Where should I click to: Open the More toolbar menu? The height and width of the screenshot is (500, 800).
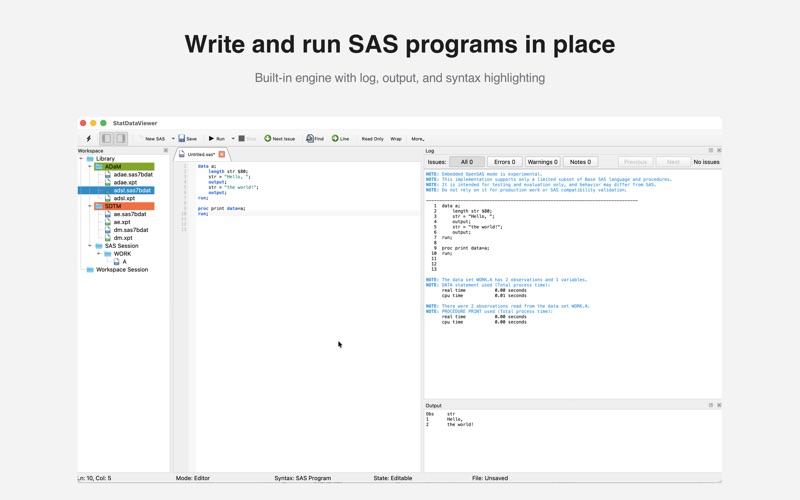click(417, 139)
